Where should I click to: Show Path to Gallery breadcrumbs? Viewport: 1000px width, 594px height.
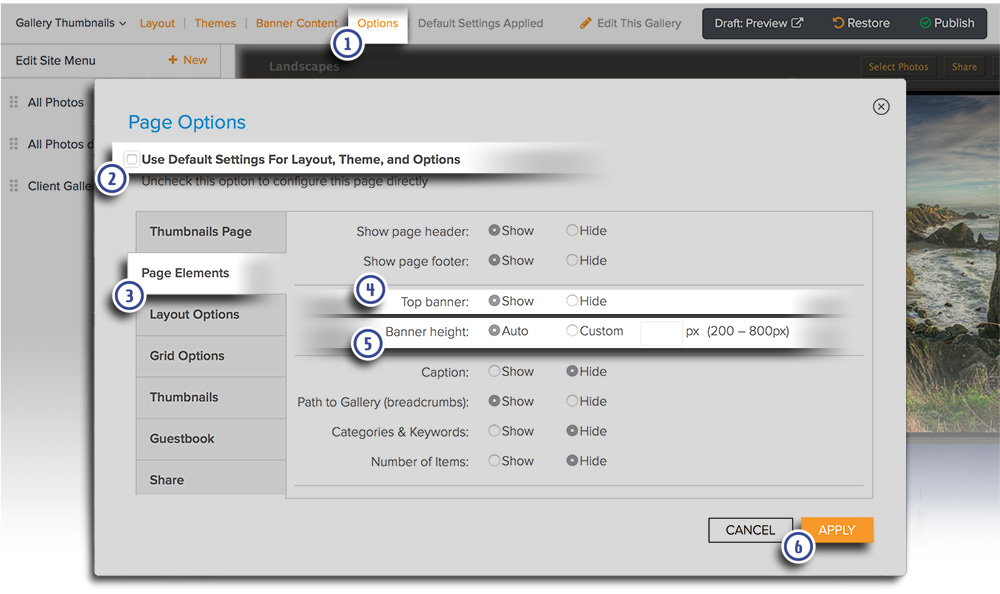[x=494, y=401]
